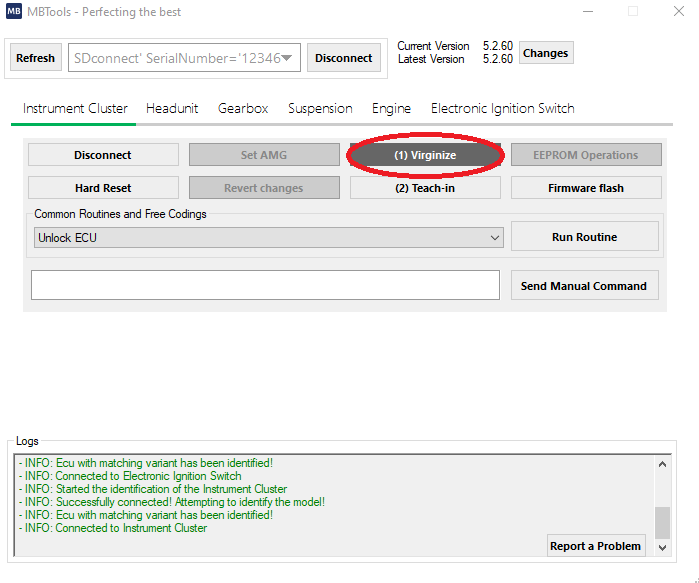Click the logs scrollbar up arrow
Image resolution: width=699 pixels, height=583 pixels.
[x=663, y=464]
